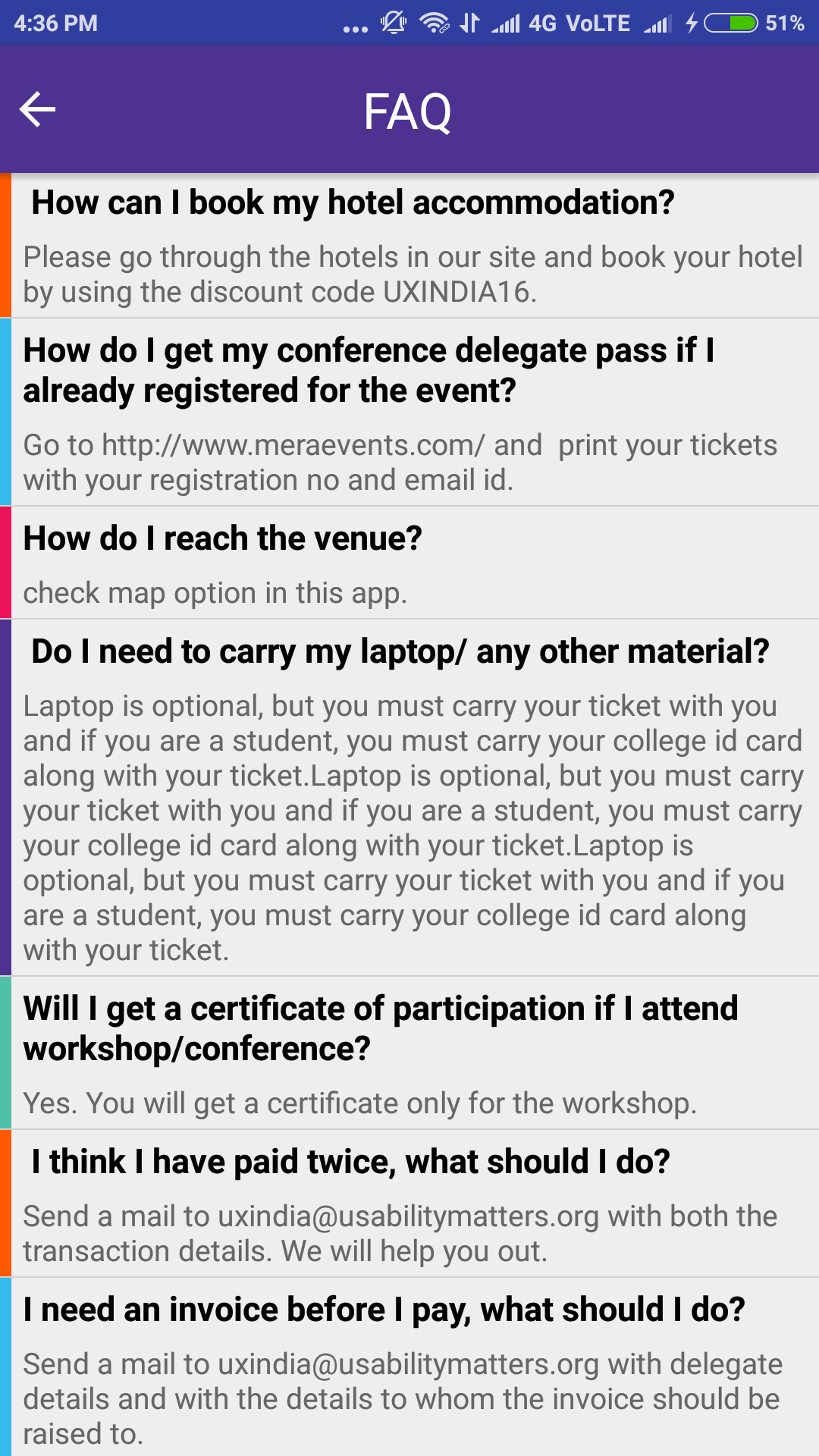The height and width of the screenshot is (1456, 819).
Task: Select the 'I have paid twice' question
Action: tap(350, 1162)
